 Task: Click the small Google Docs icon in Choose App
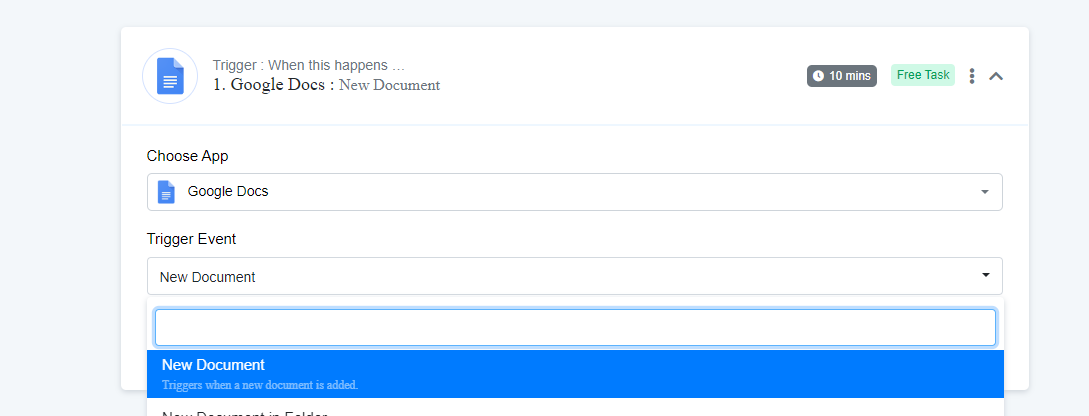[x=166, y=192]
